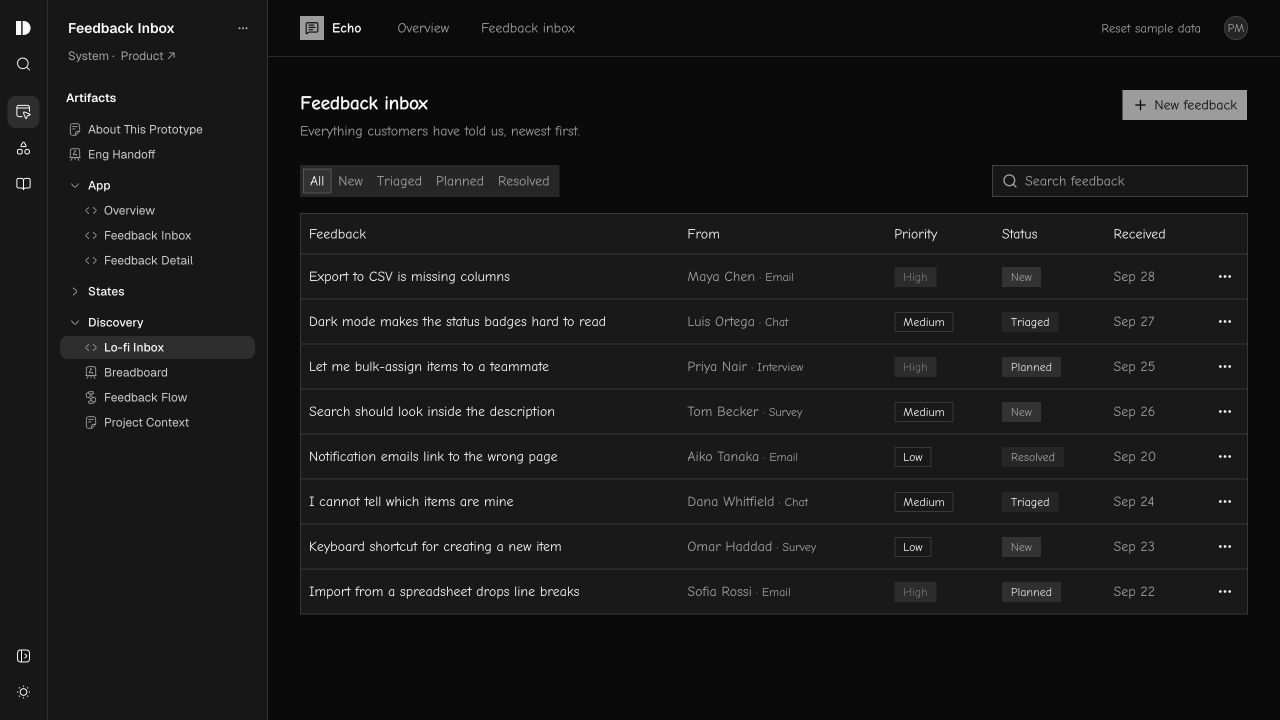Go to Feedback inbox in top navigation
Image resolution: width=1280 pixels, height=720 pixels.
pos(528,28)
